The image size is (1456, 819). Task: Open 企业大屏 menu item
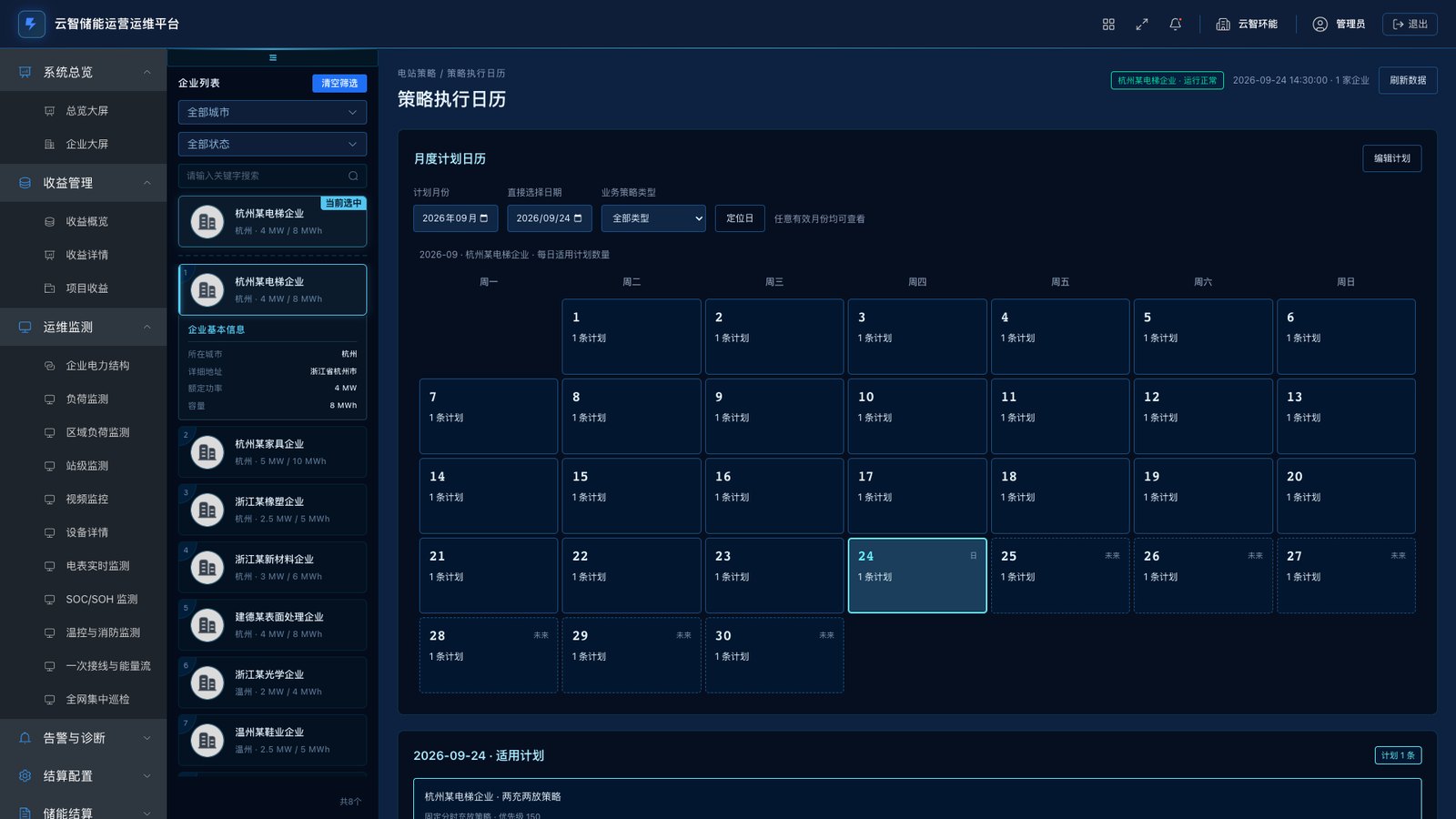pyautogui.click(x=84, y=144)
